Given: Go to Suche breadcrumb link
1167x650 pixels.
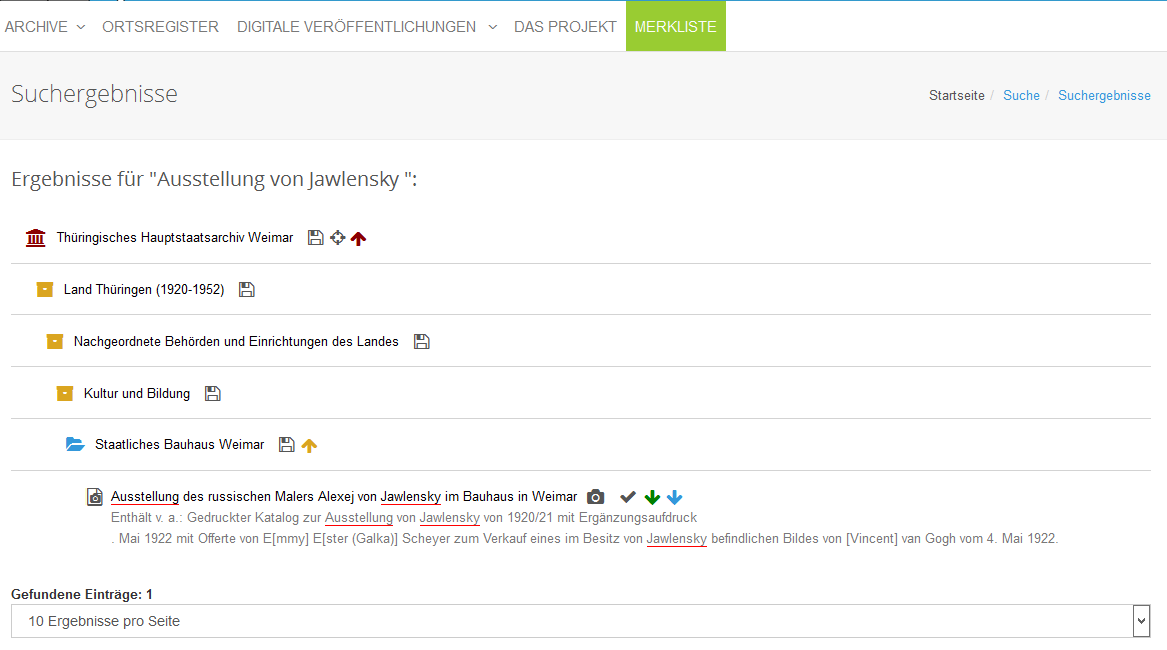Looking at the screenshot, I should [x=1021, y=96].
